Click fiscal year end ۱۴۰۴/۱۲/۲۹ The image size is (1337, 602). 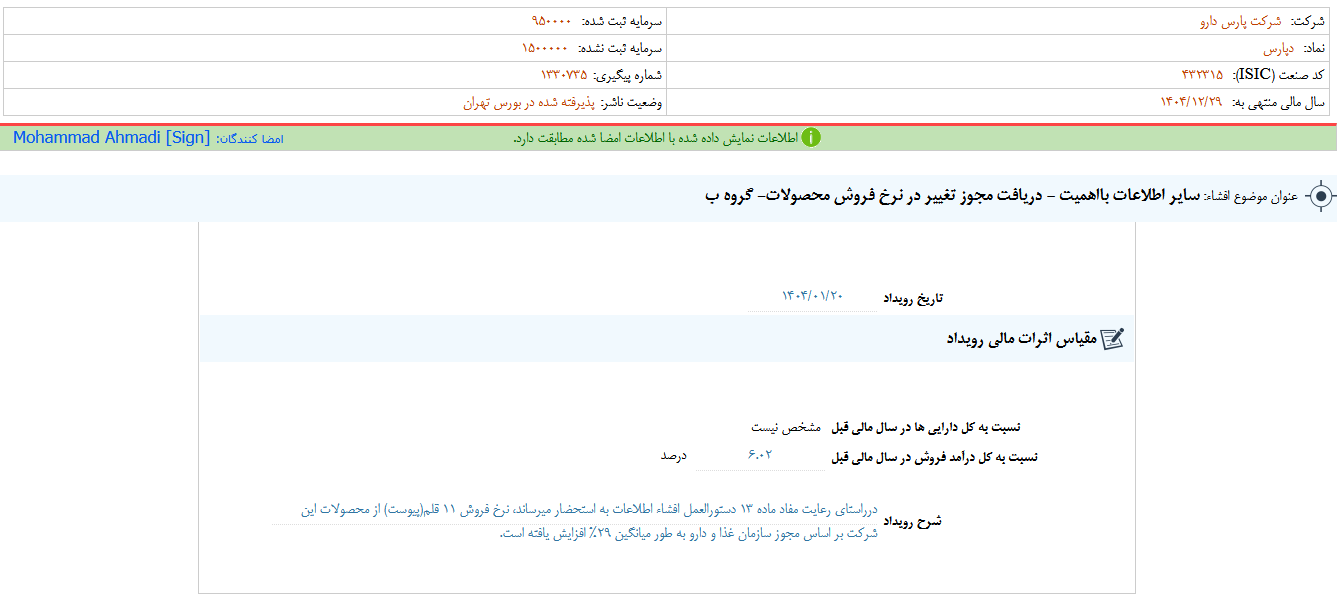1191,102
